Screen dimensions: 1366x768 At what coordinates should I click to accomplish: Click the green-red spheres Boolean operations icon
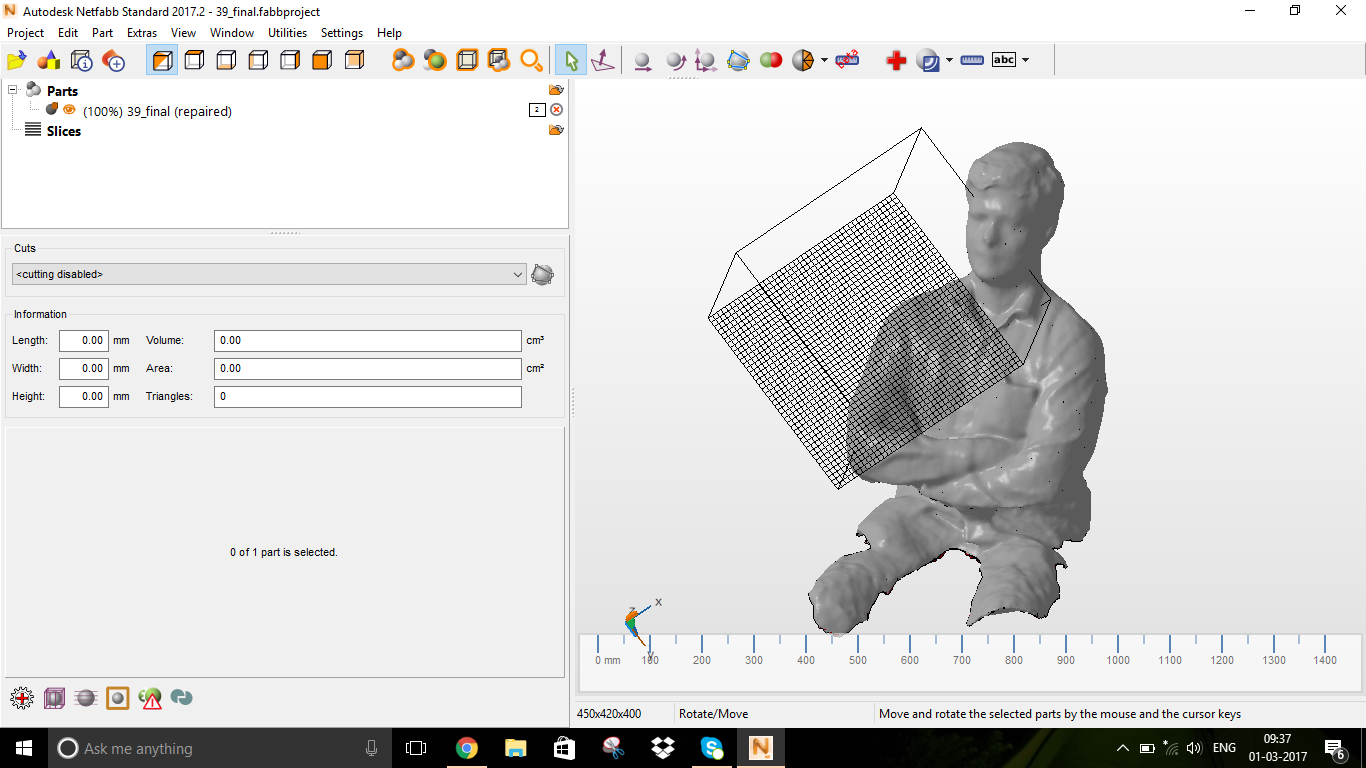[770, 60]
